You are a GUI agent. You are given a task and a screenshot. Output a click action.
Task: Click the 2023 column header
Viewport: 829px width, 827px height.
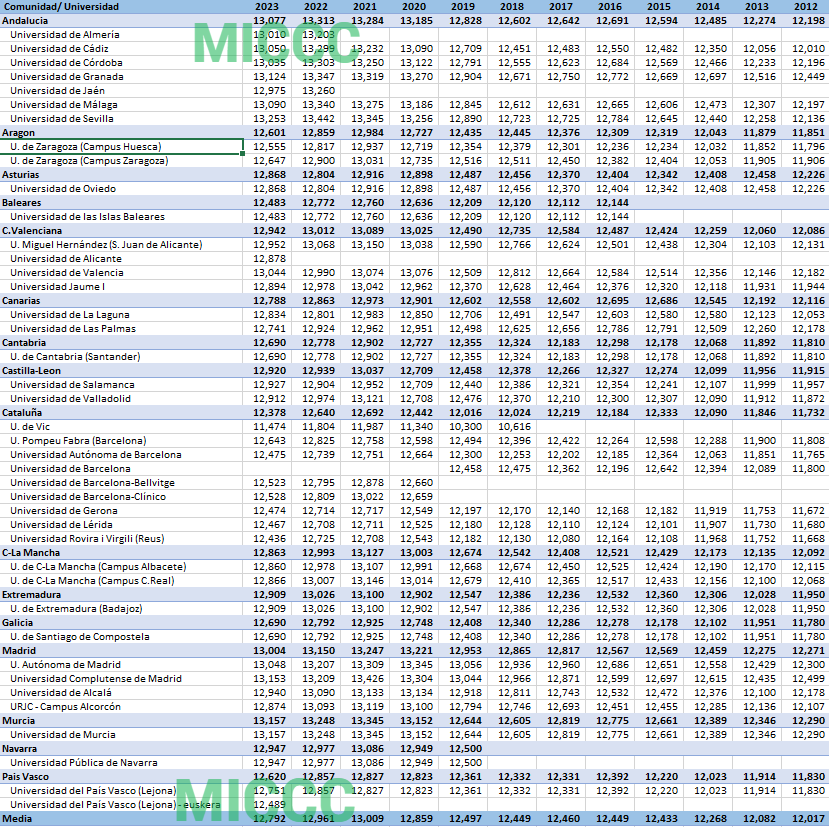[266, 7]
